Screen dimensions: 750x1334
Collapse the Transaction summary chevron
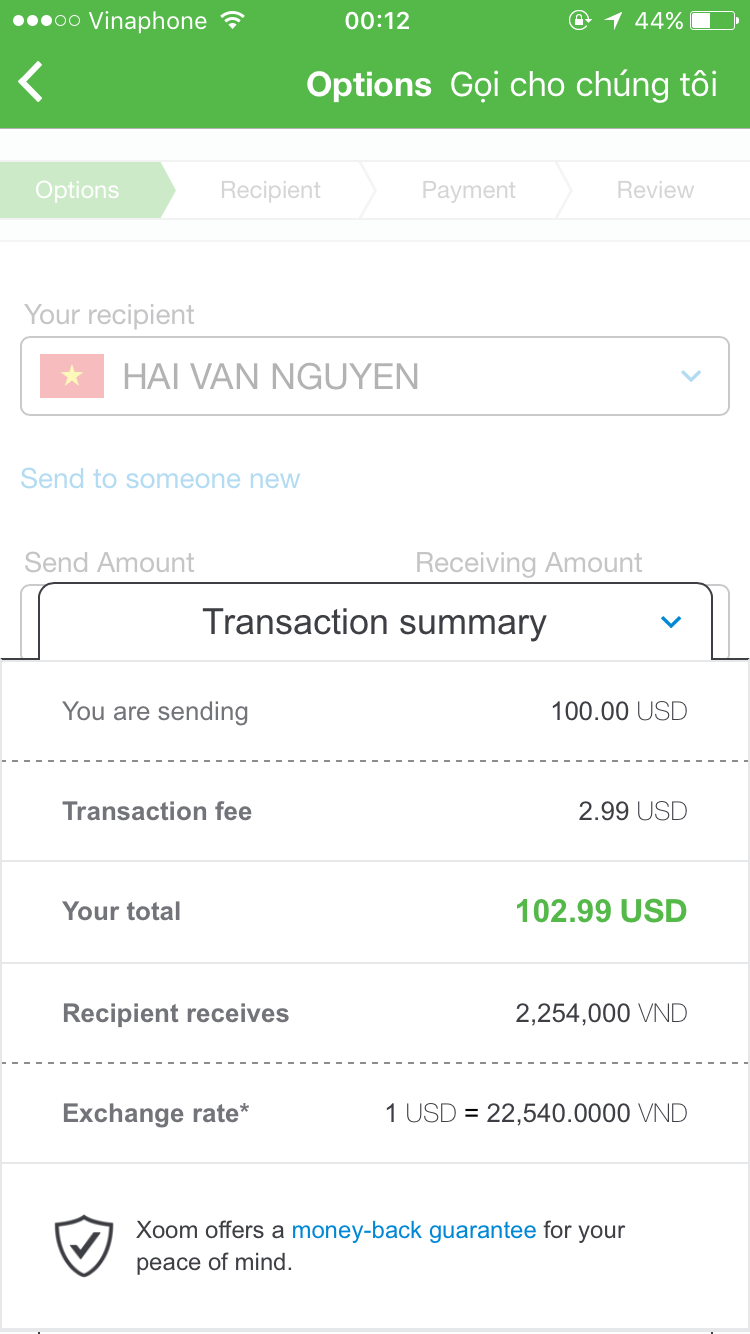point(671,622)
